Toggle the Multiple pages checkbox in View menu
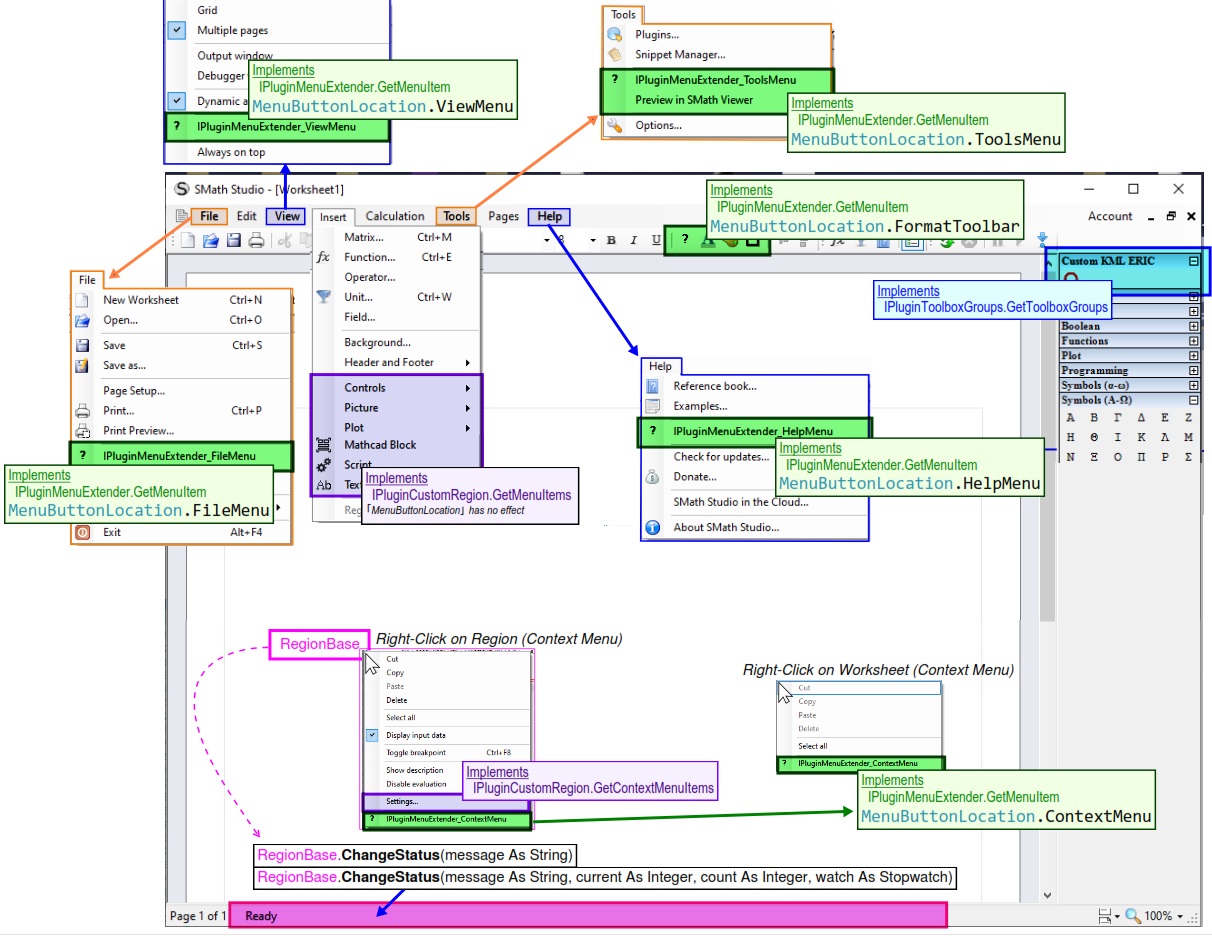Screen dimensions: 1212x936 [176, 30]
